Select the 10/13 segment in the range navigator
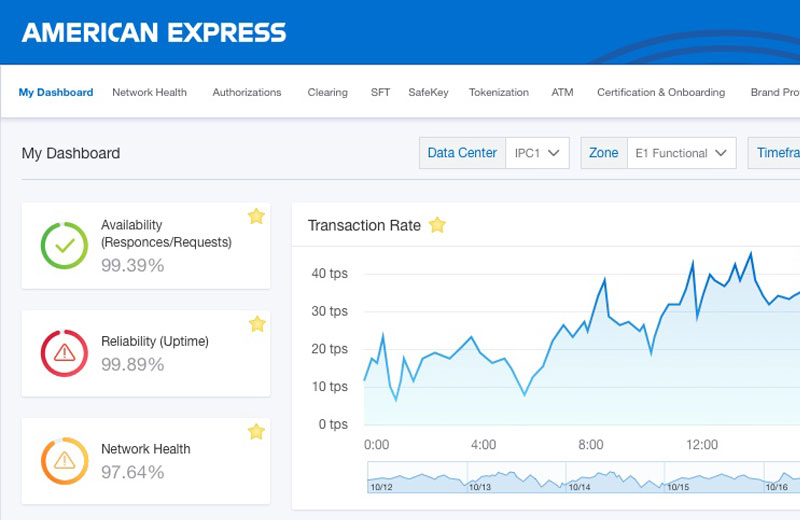The height and width of the screenshot is (520, 800). point(516,478)
